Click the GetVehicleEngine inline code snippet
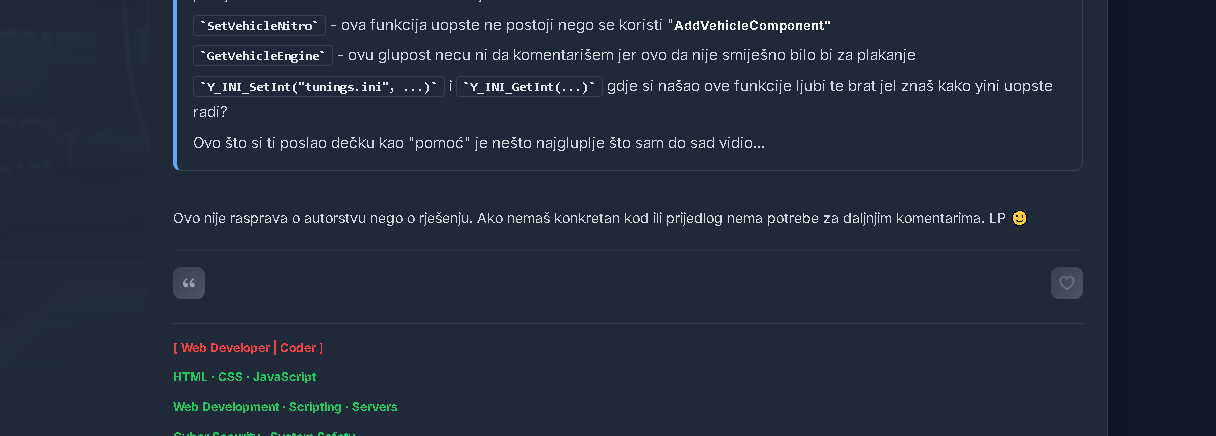Viewport: 1216px width, 436px height. tap(263, 55)
